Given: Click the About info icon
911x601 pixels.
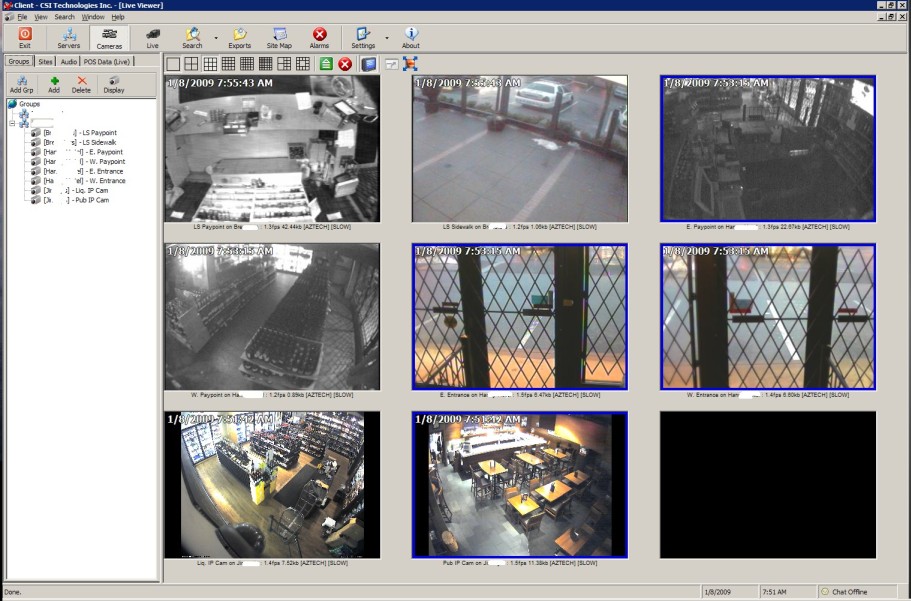Looking at the screenshot, I should (x=410, y=38).
